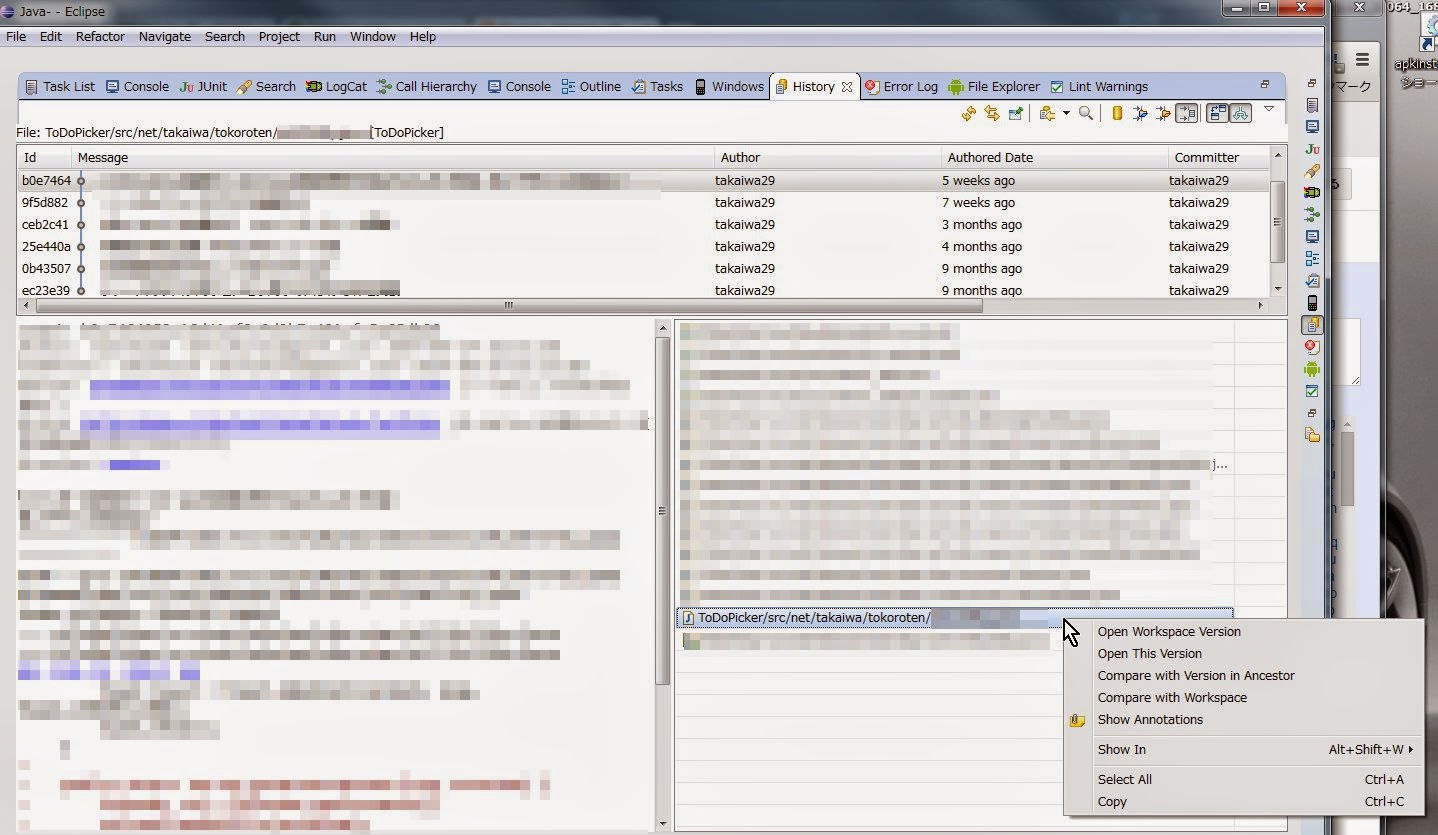Click Tasks icon in right trim bar
The height and width of the screenshot is (835, 1438).
click(1312, 280)
